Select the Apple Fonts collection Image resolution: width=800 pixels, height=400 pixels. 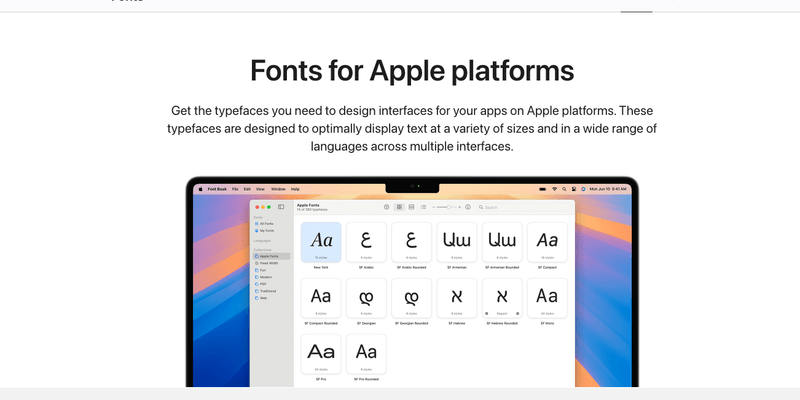(272, 256)
